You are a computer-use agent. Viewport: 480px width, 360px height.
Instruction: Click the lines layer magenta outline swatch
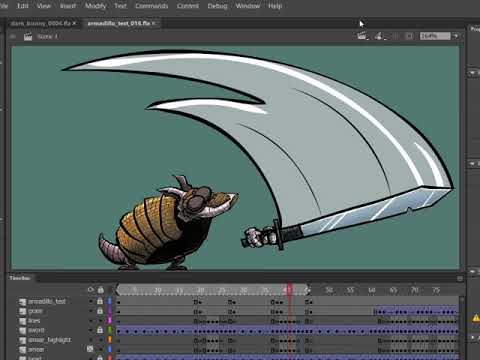(109, 321)
